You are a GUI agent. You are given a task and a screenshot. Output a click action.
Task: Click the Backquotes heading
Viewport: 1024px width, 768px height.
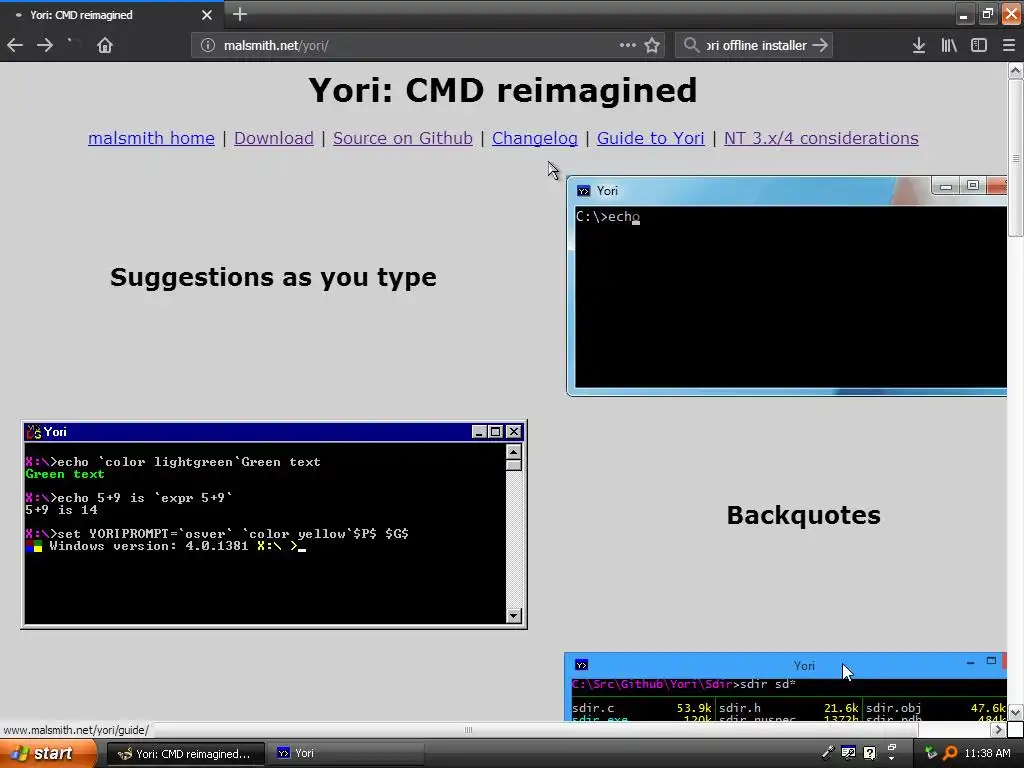click(x=803, y=515)
